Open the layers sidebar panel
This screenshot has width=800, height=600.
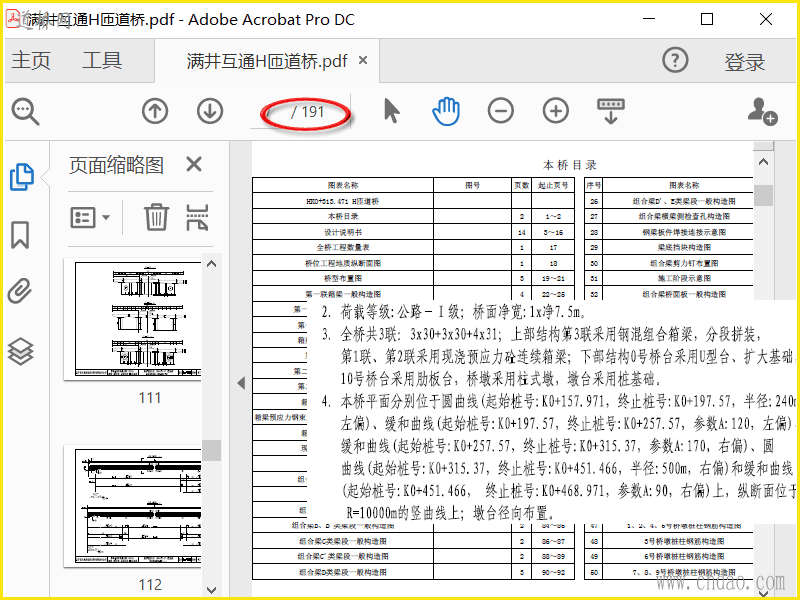pos(20,352)
